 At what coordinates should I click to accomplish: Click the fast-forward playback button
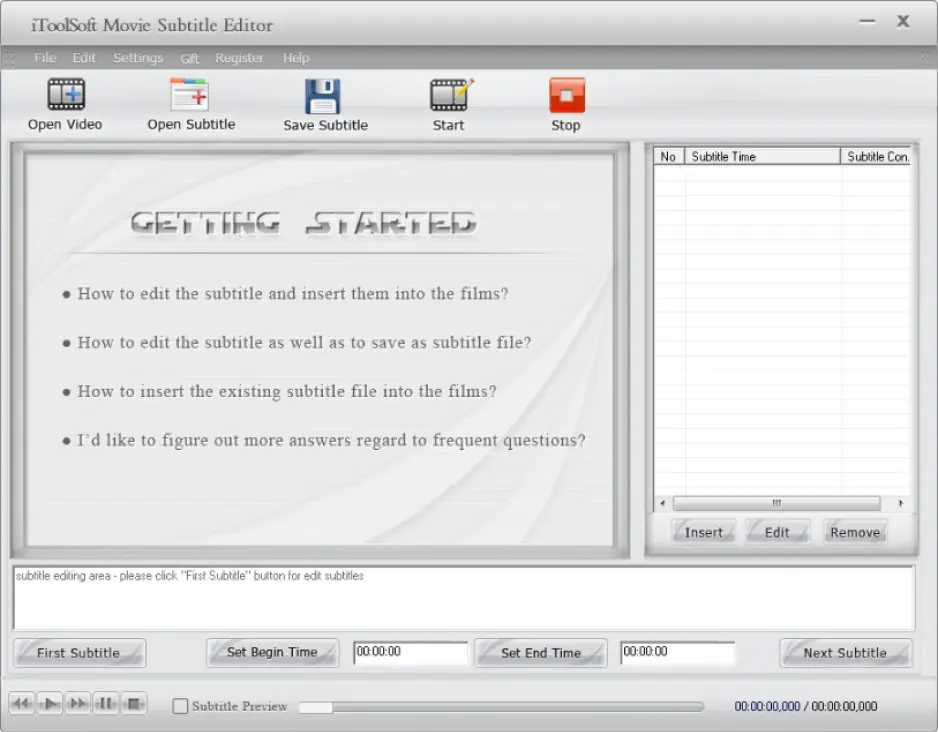coord(78,703)
